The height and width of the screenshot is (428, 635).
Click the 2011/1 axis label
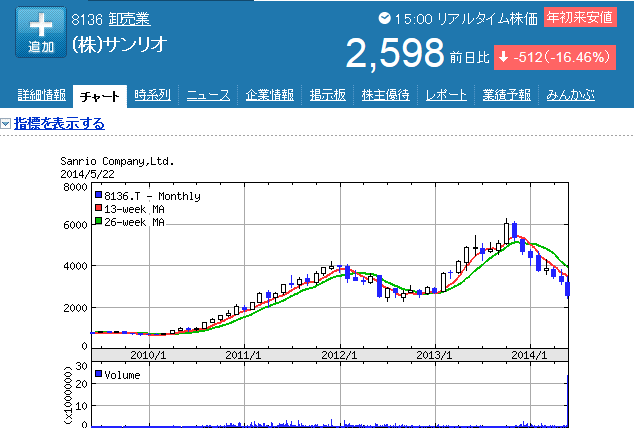pos(243,355)
